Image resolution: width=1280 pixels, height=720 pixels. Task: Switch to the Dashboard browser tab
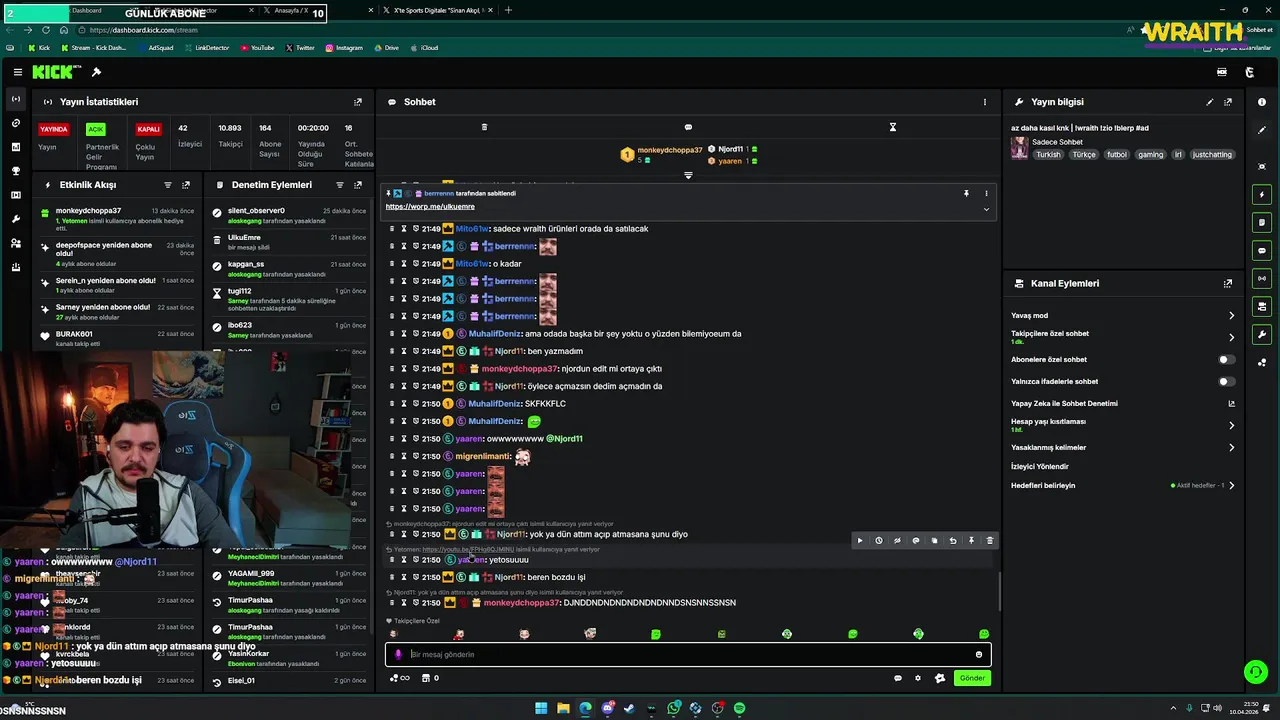coord(87,10)
